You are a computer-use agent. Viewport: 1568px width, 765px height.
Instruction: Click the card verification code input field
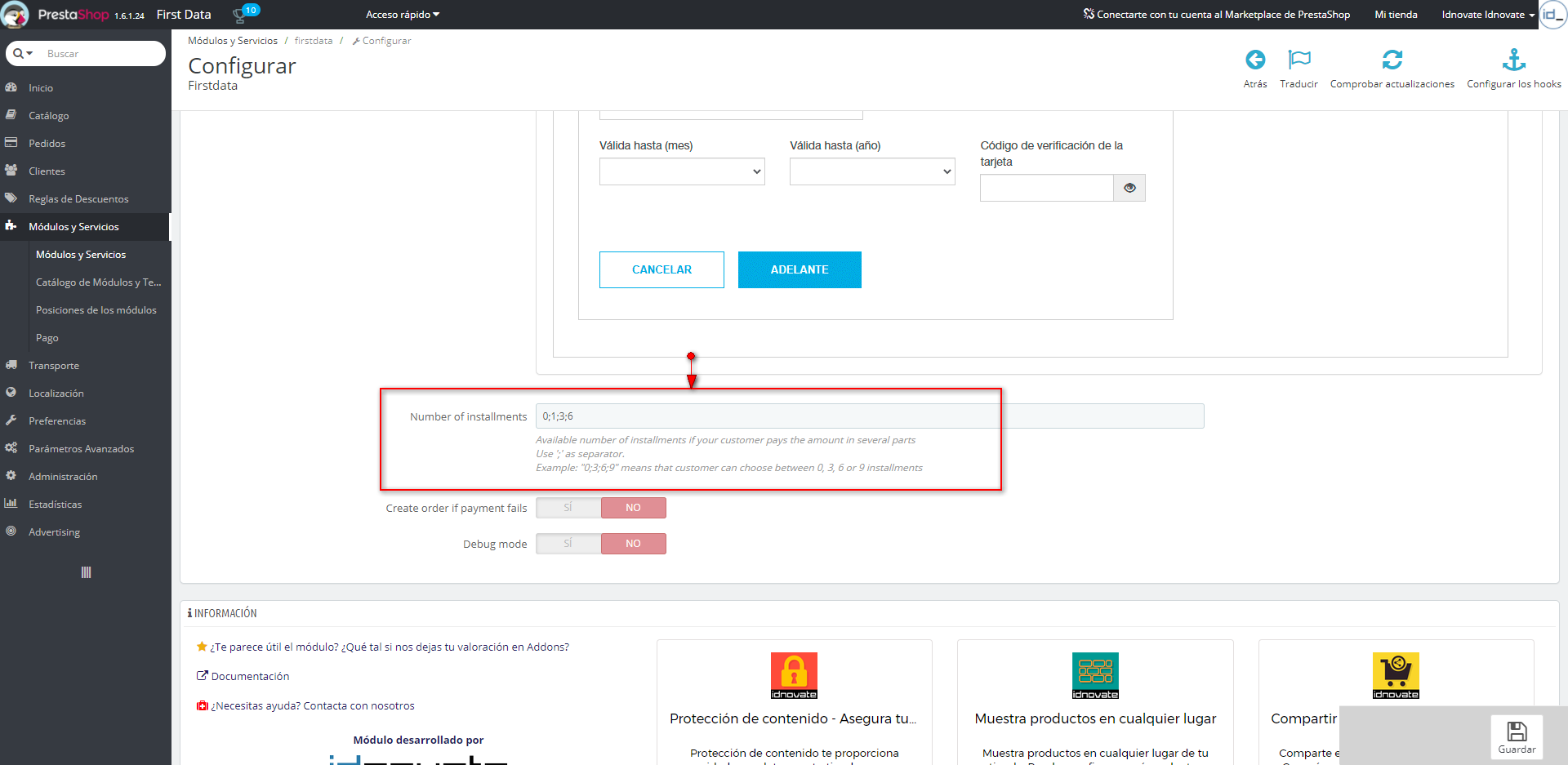pos(1047,188)
